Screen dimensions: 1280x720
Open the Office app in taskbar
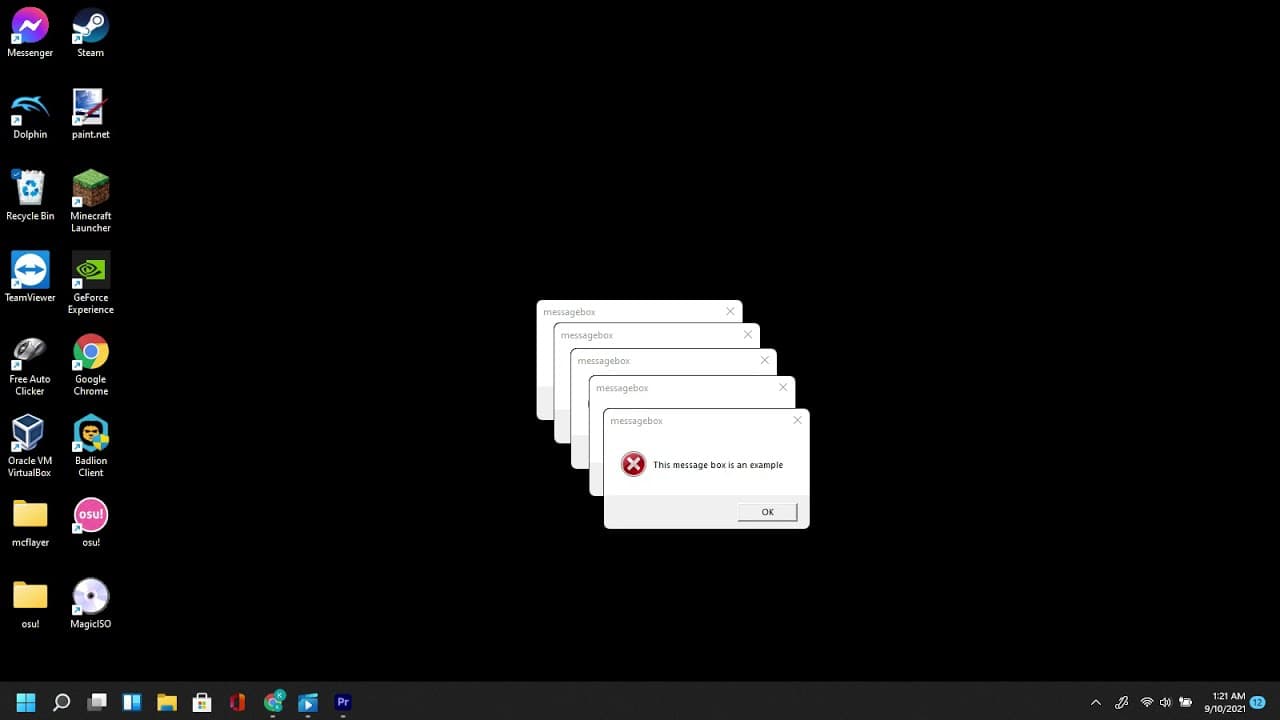pos(237,702)
